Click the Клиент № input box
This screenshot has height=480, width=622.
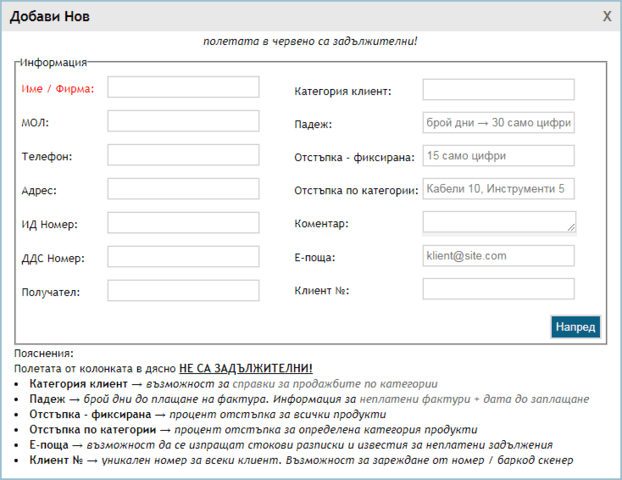(498, 289)
